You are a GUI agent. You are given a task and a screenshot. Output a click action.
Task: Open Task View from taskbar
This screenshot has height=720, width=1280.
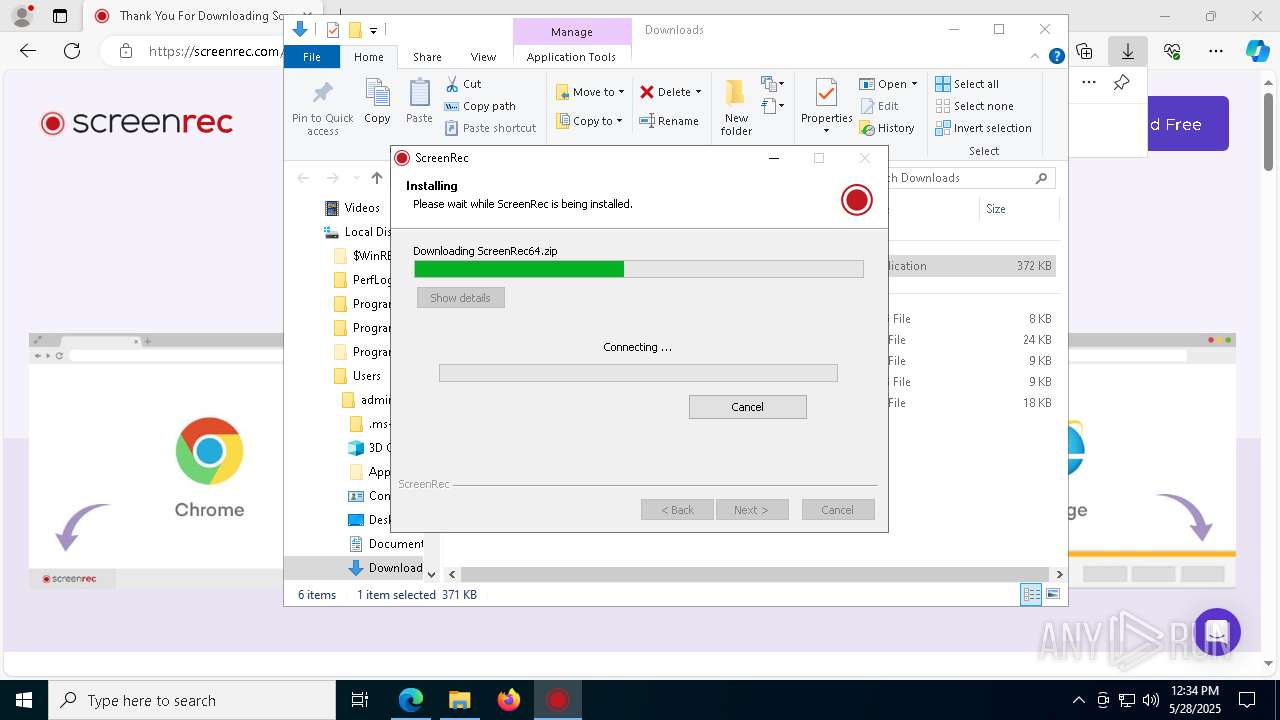tap(360, 700)
